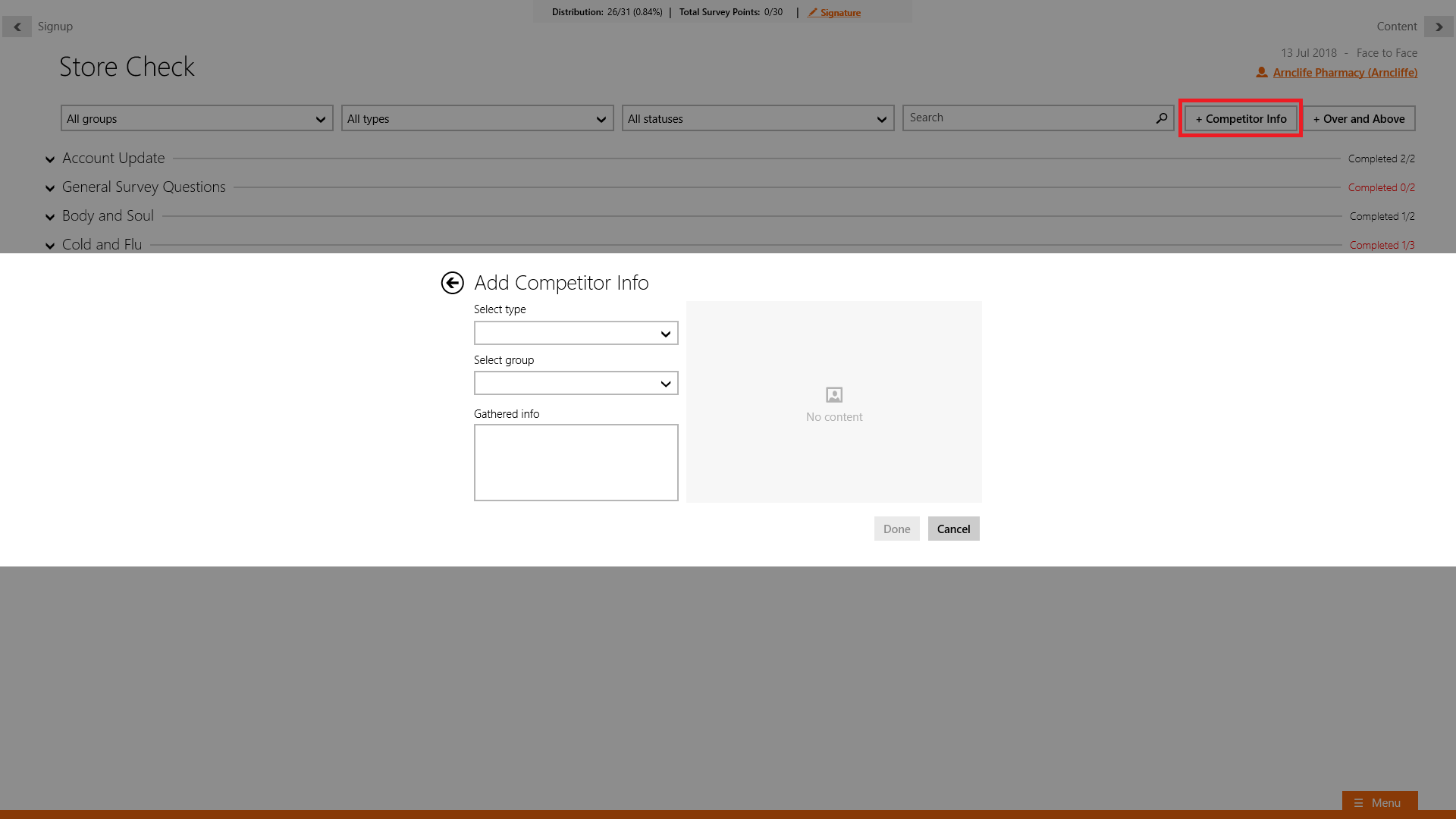Viewport: 1456px width, 819px height.
Task: Collapse the General Survey Questions section
Action: (50, 188)
